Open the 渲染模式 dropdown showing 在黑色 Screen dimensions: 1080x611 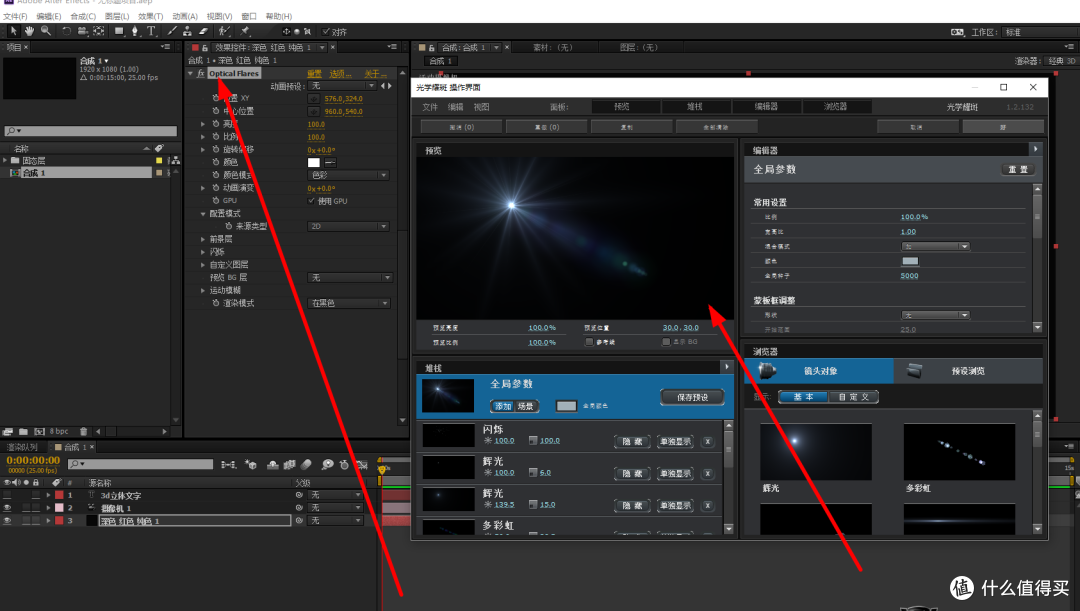pos(349,303)
